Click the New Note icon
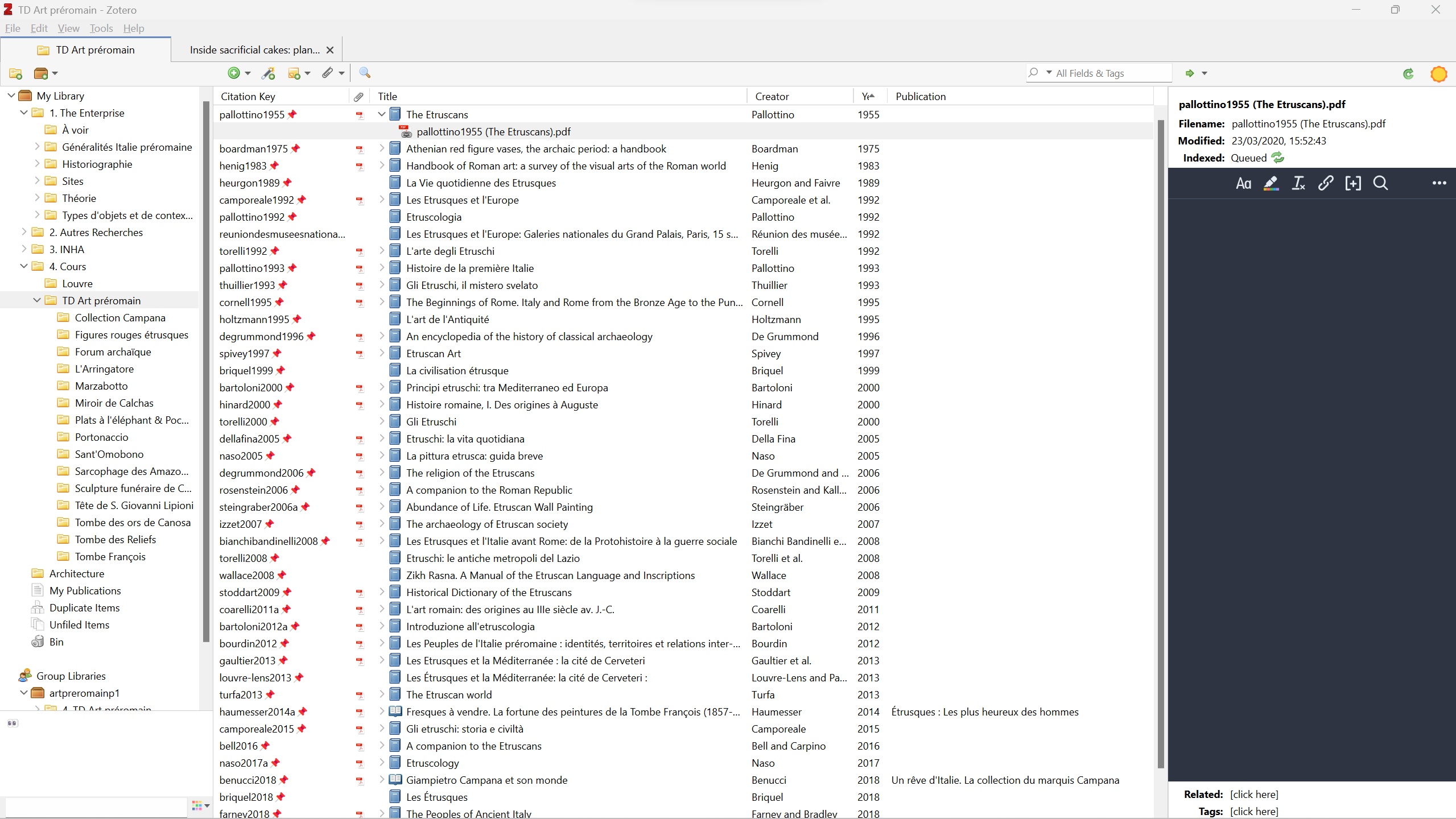This screenshot has height=819, width=1456. pos(295,73)
